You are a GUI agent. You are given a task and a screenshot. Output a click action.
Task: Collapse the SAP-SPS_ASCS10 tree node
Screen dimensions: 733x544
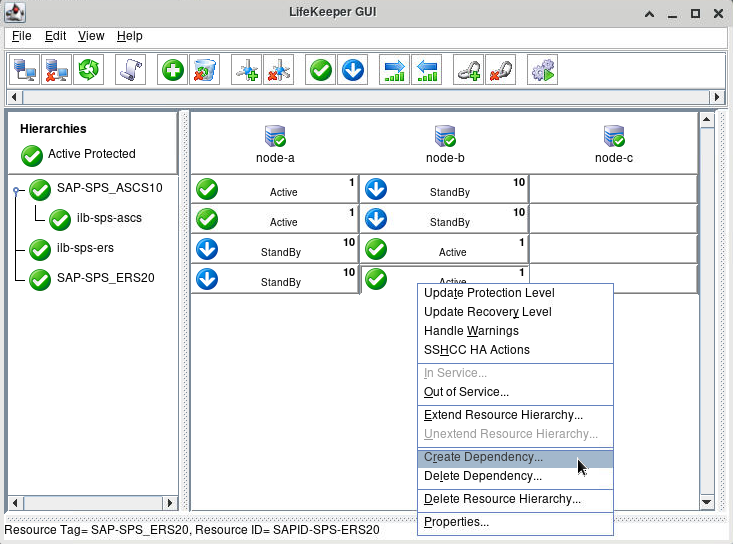(17, 189)
